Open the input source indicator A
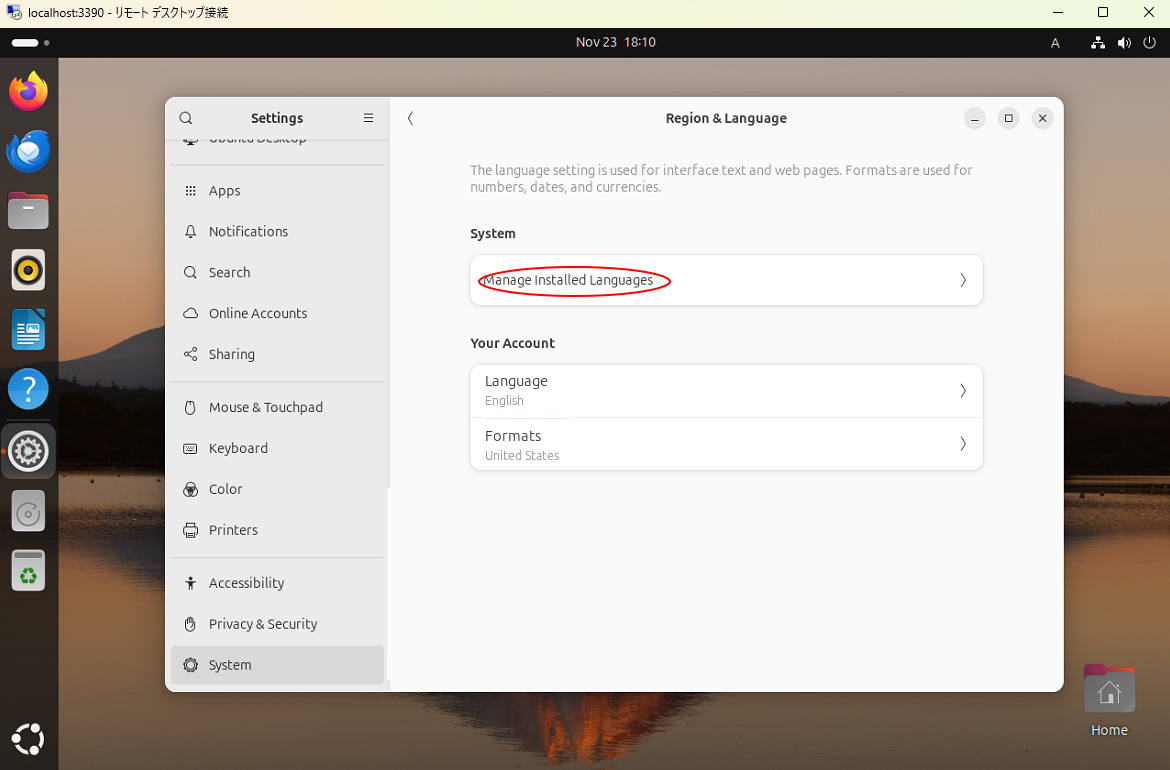The width and height of the screenshot is (1170, 770). coord(1055,43)
